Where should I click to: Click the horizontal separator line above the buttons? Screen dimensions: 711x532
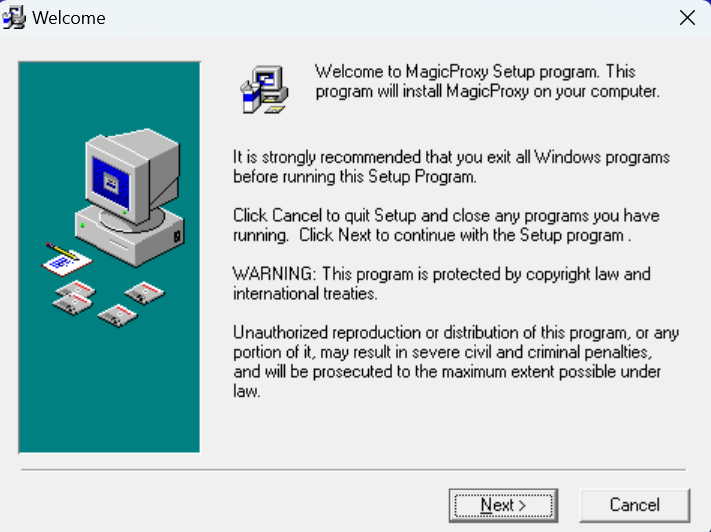[x=353, y=470]
